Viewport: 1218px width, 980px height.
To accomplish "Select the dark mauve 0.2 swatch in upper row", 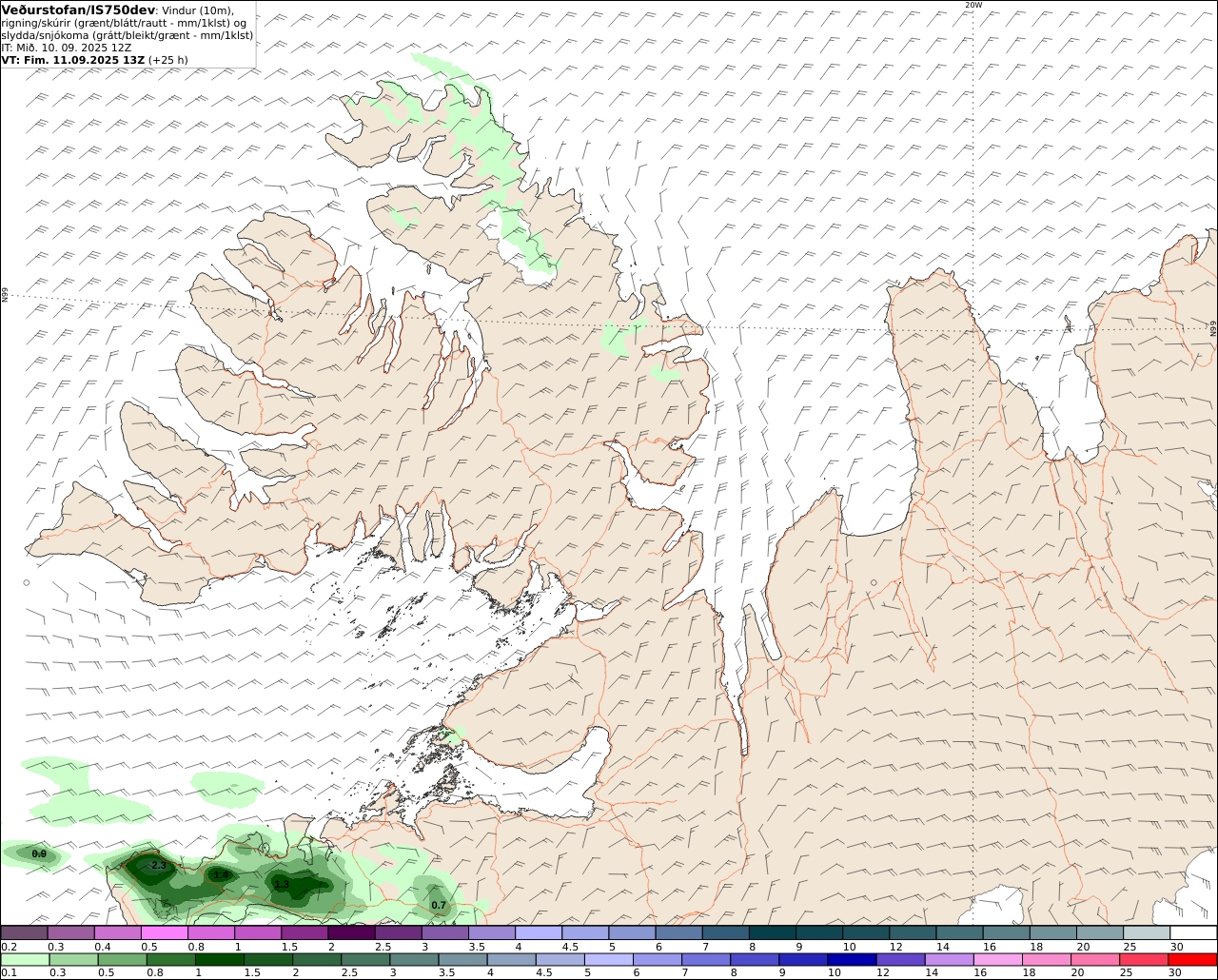I will point(24,932).
